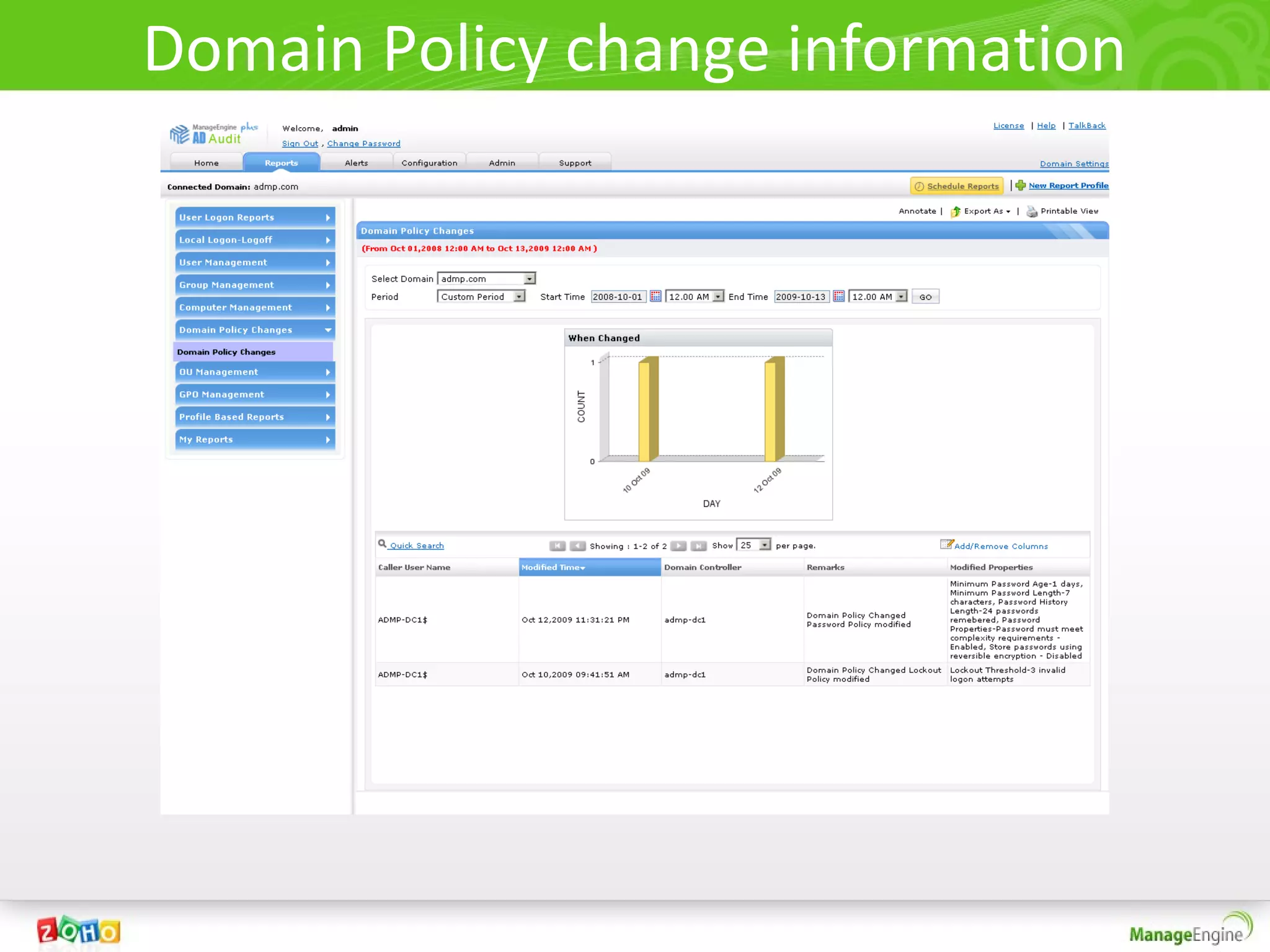1270x952 pixels.
Task: Click the Schedule Reports button
Action: coord(957,186)
